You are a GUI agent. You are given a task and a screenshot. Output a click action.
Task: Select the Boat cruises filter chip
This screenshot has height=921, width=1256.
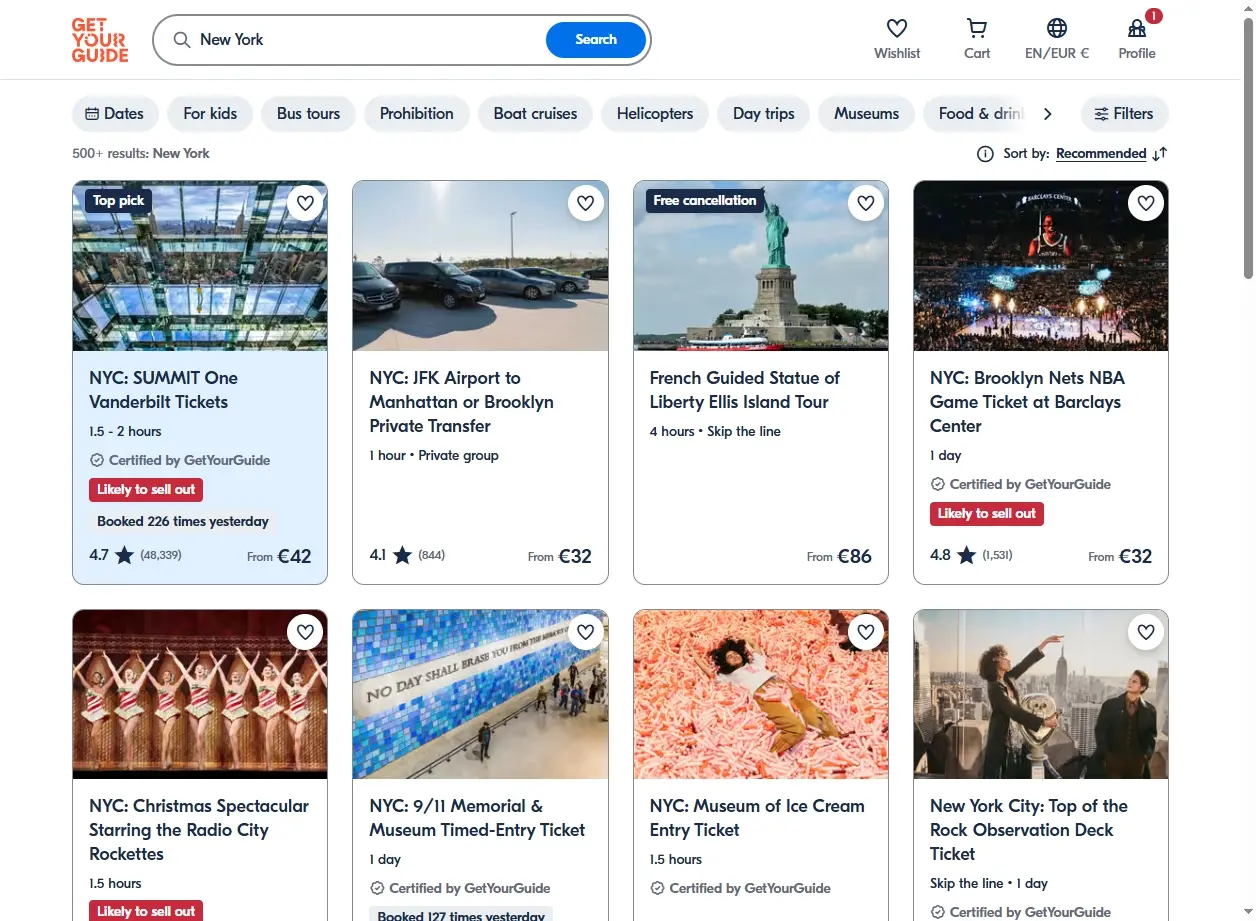(x=535, y=114)
